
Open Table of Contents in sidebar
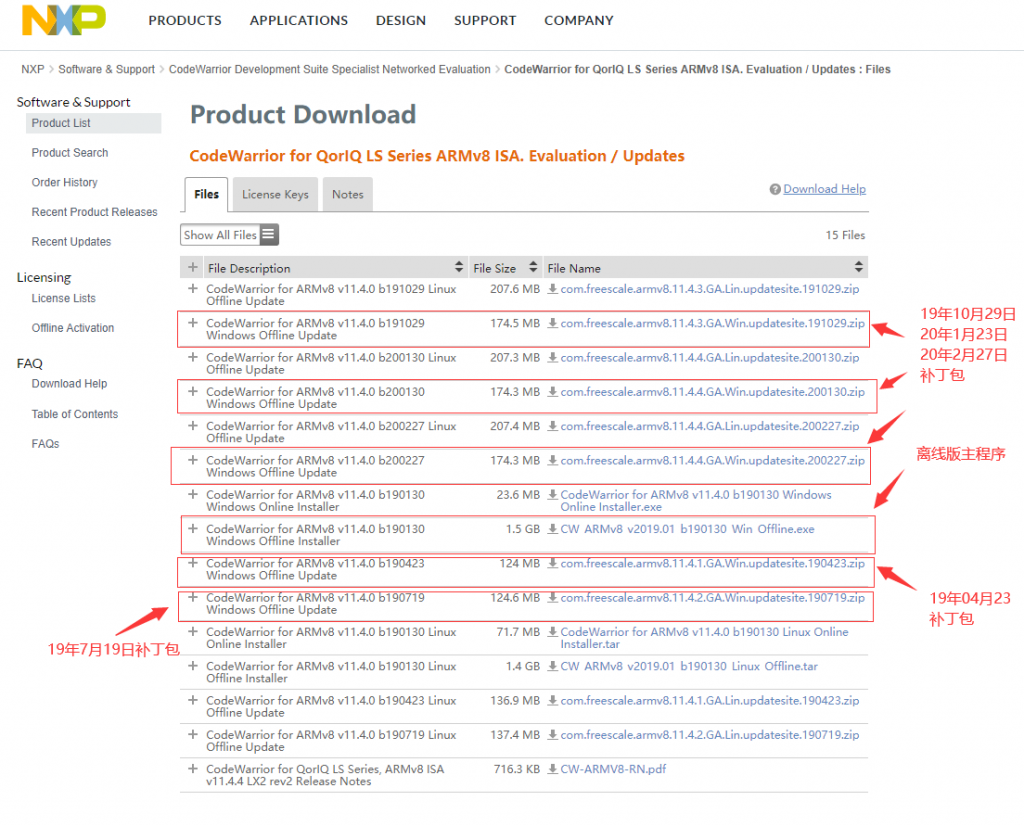point(74,414)
